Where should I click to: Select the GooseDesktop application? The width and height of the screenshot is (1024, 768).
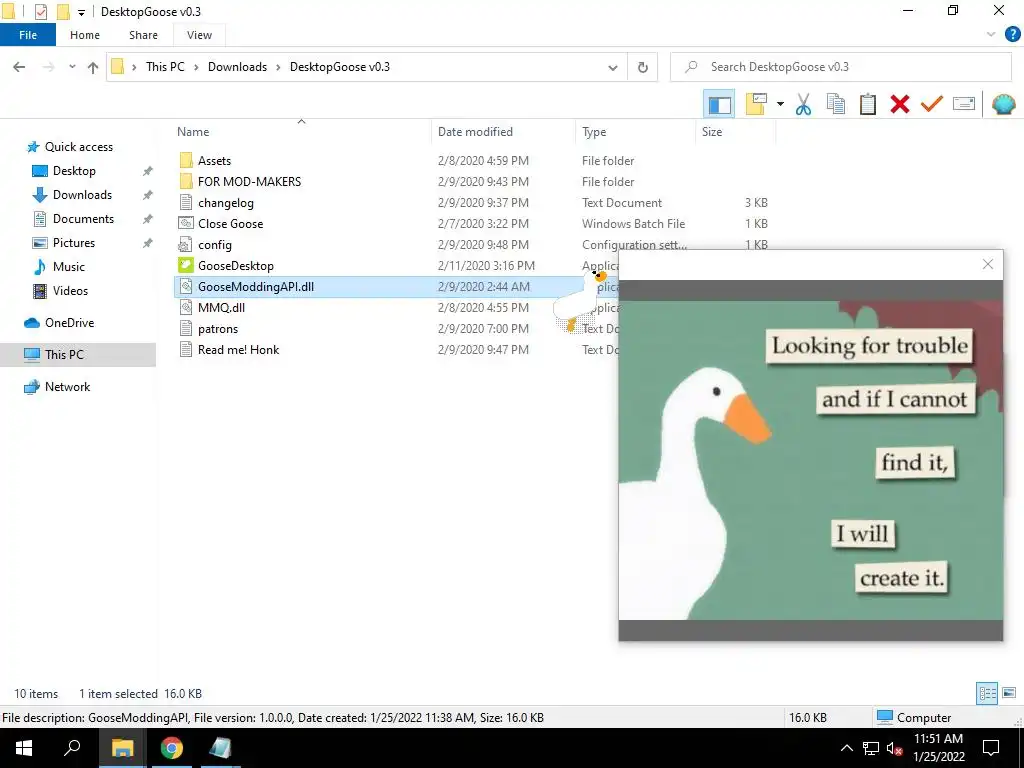pos(236,266)
